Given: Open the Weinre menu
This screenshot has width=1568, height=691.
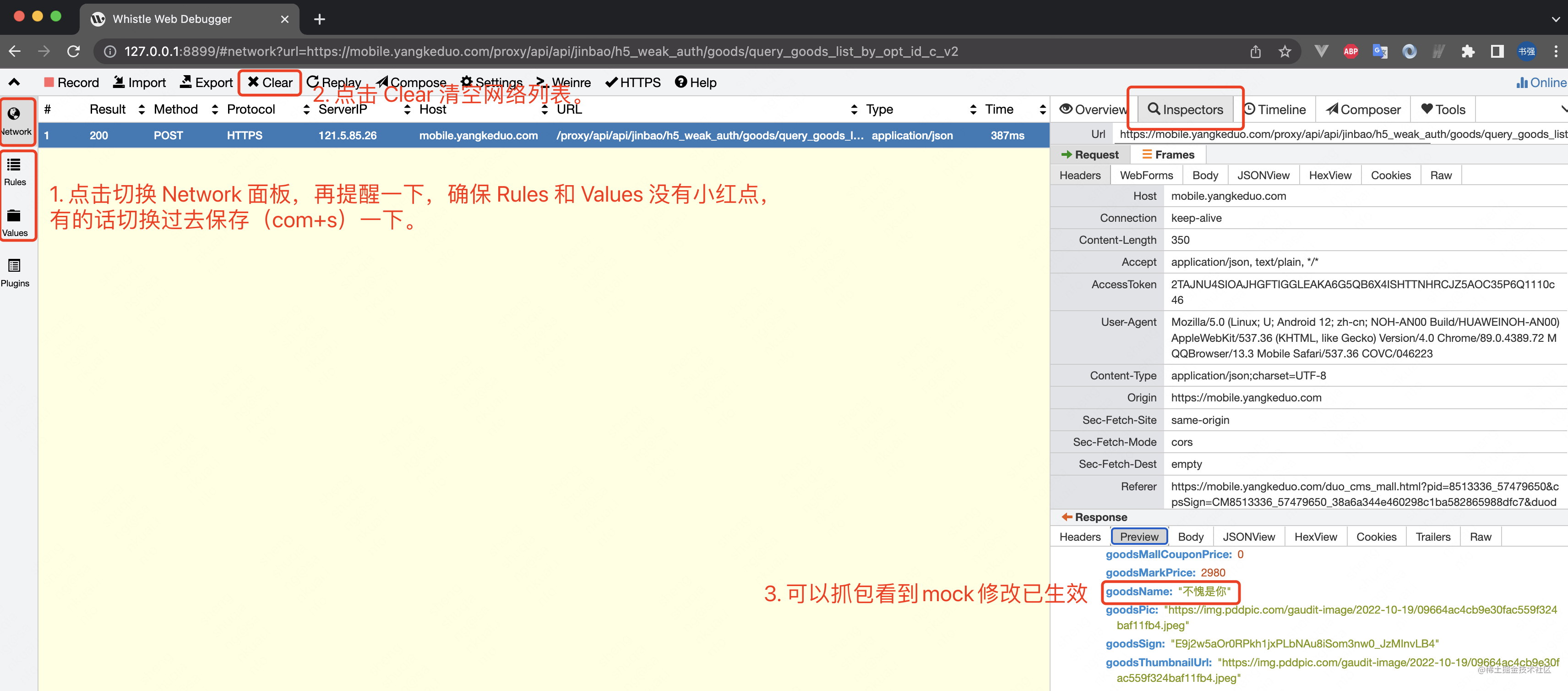Looking at the screenshot, I should [x=563, y=82].
